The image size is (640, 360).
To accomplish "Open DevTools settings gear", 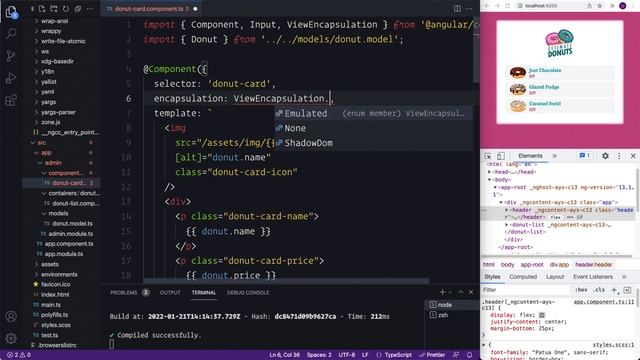I will point(605,156).
